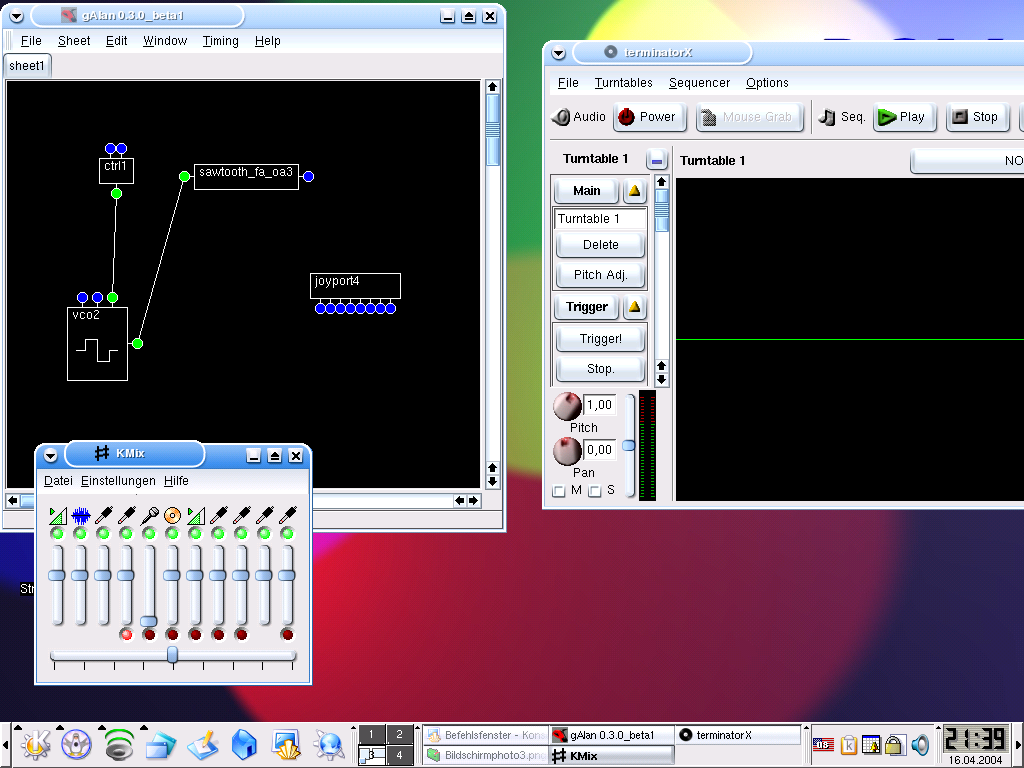This screenshot has height=768, width=1024.
Task: Toggle the M mute checkbox
Action: click(x=559, y=491)
